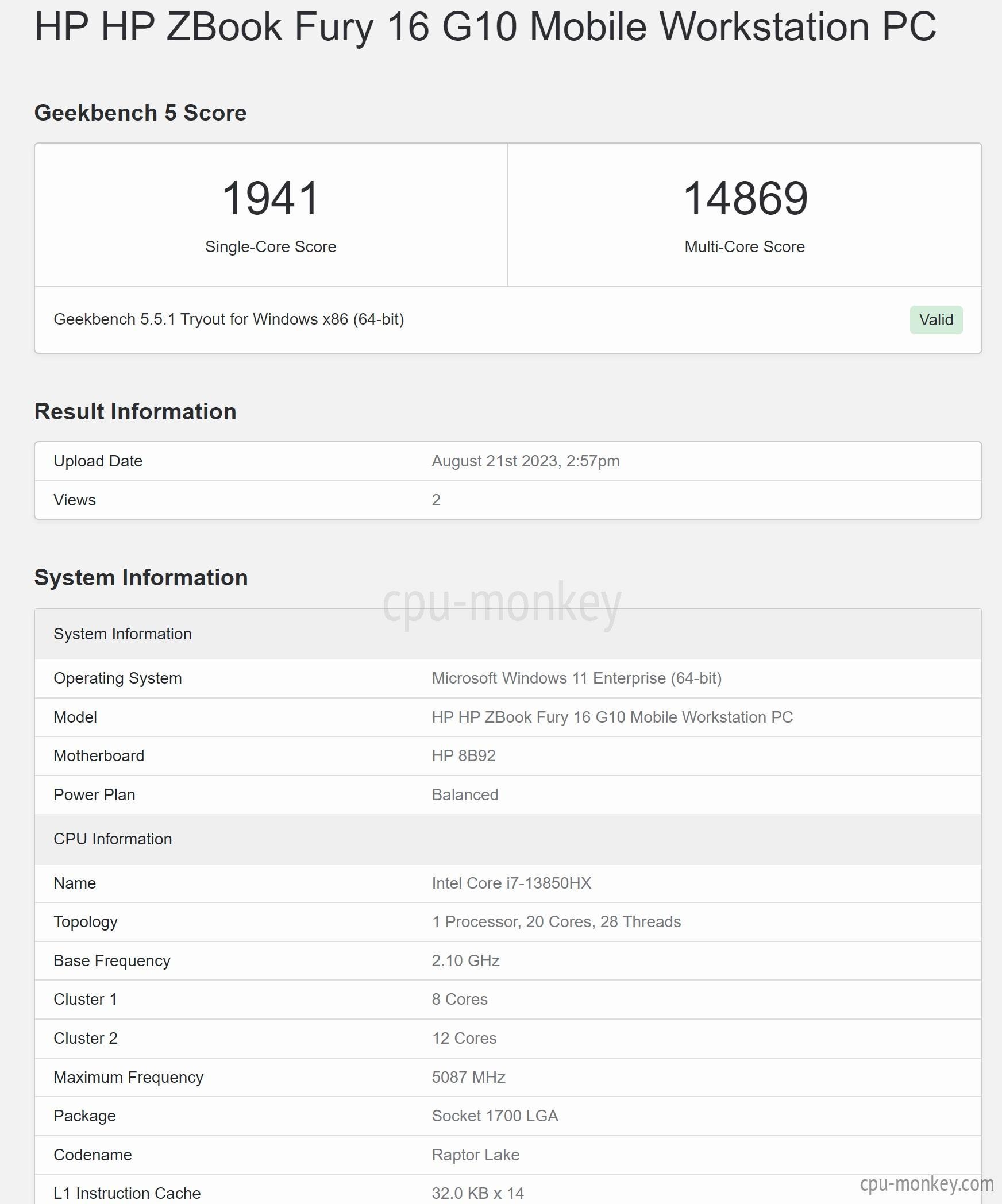Click the 14869 multi-core score
Viewport: 1002px width, 1204px height.
[745, 199]
